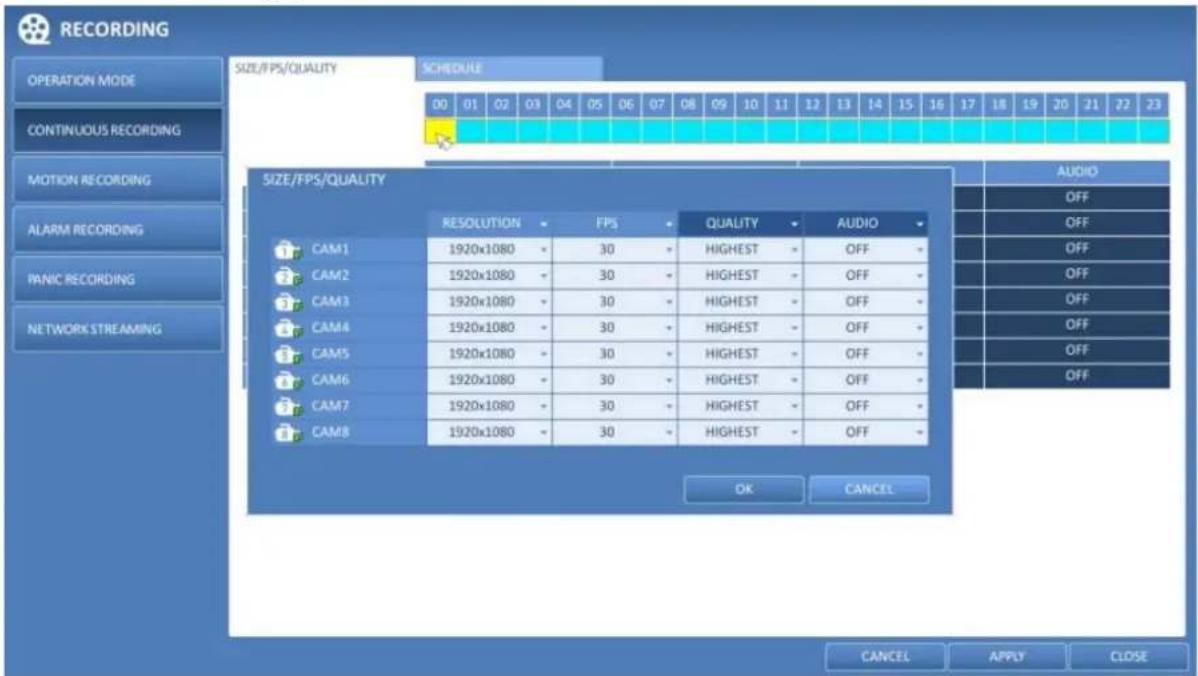Click the CAM1 label text
1198x676 pixels.
click(x=330, y=249)
